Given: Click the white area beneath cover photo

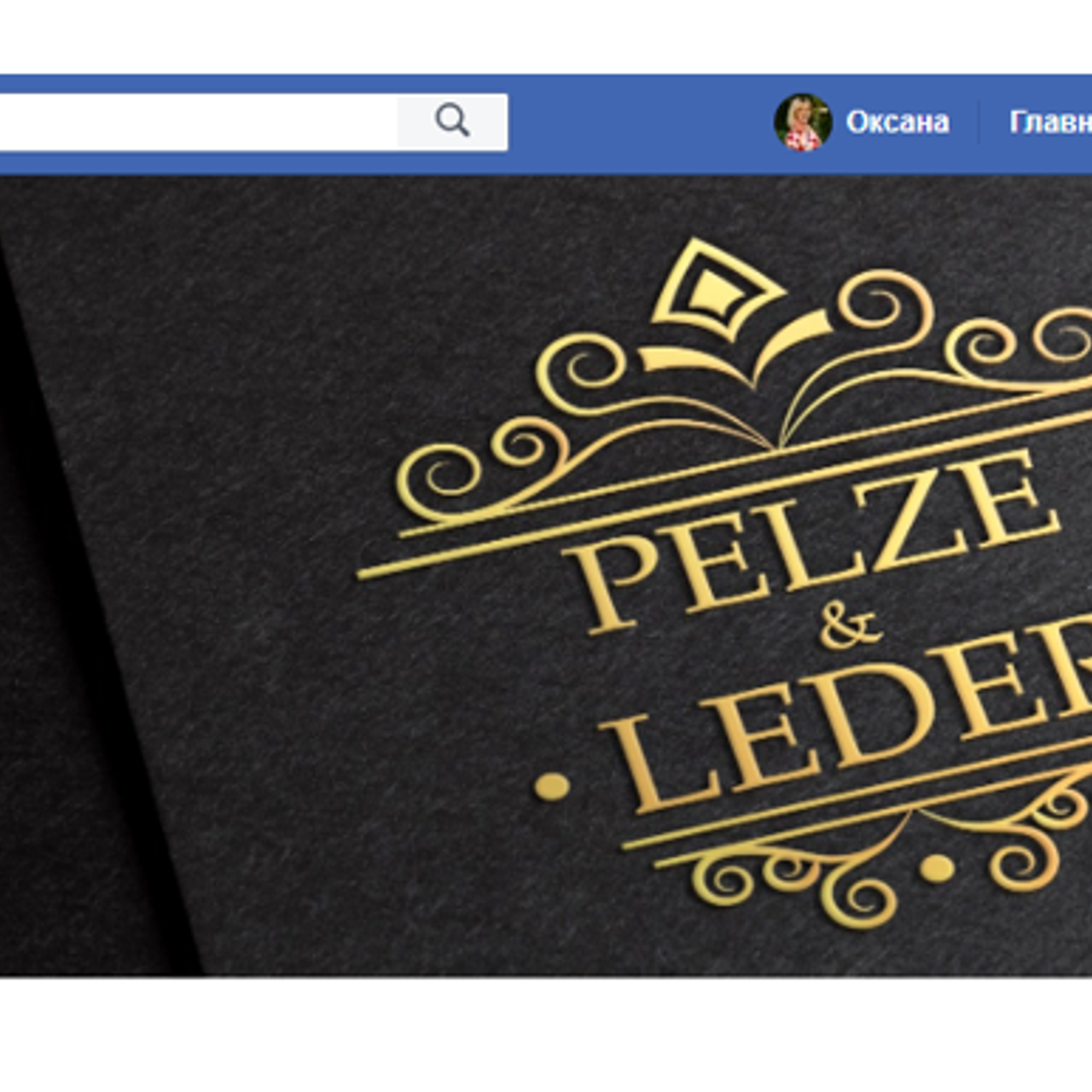Looking at the screenshot, I should coord(546,1034).
